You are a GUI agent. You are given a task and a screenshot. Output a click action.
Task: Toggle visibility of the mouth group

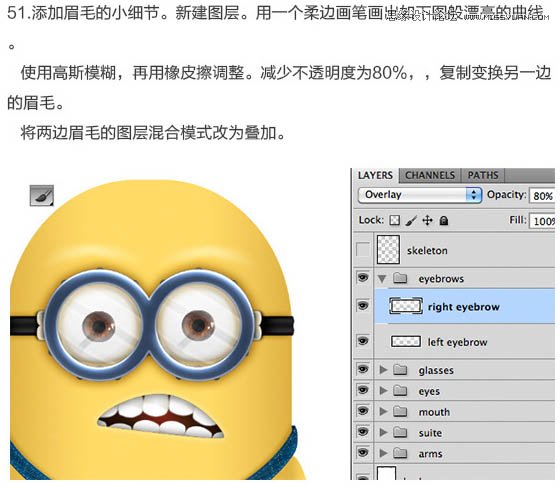tap(363, 411)
